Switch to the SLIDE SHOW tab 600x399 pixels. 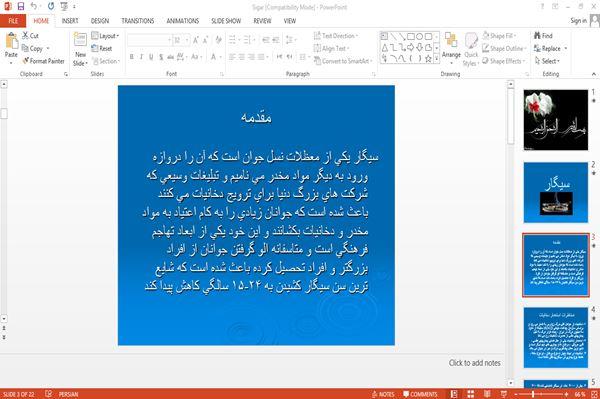[x=226, y=21]
